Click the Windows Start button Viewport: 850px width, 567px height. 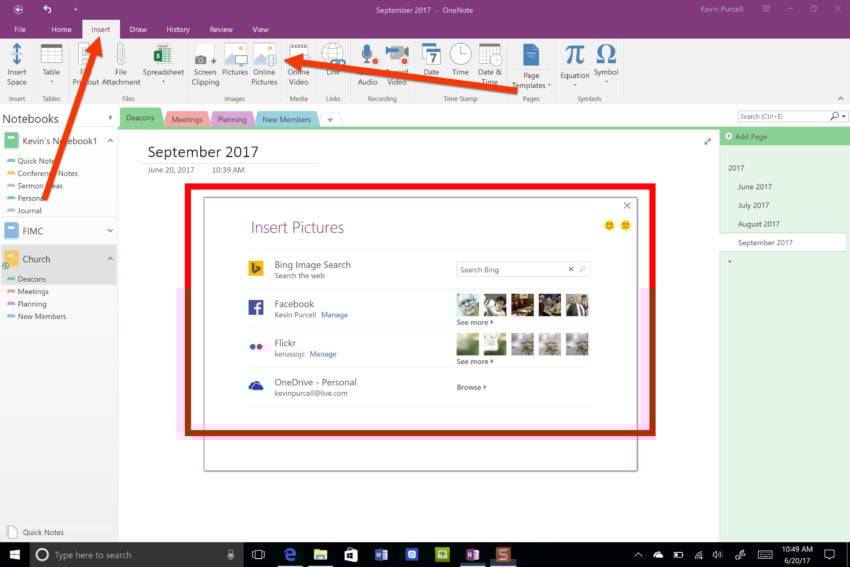coord(15,555)
